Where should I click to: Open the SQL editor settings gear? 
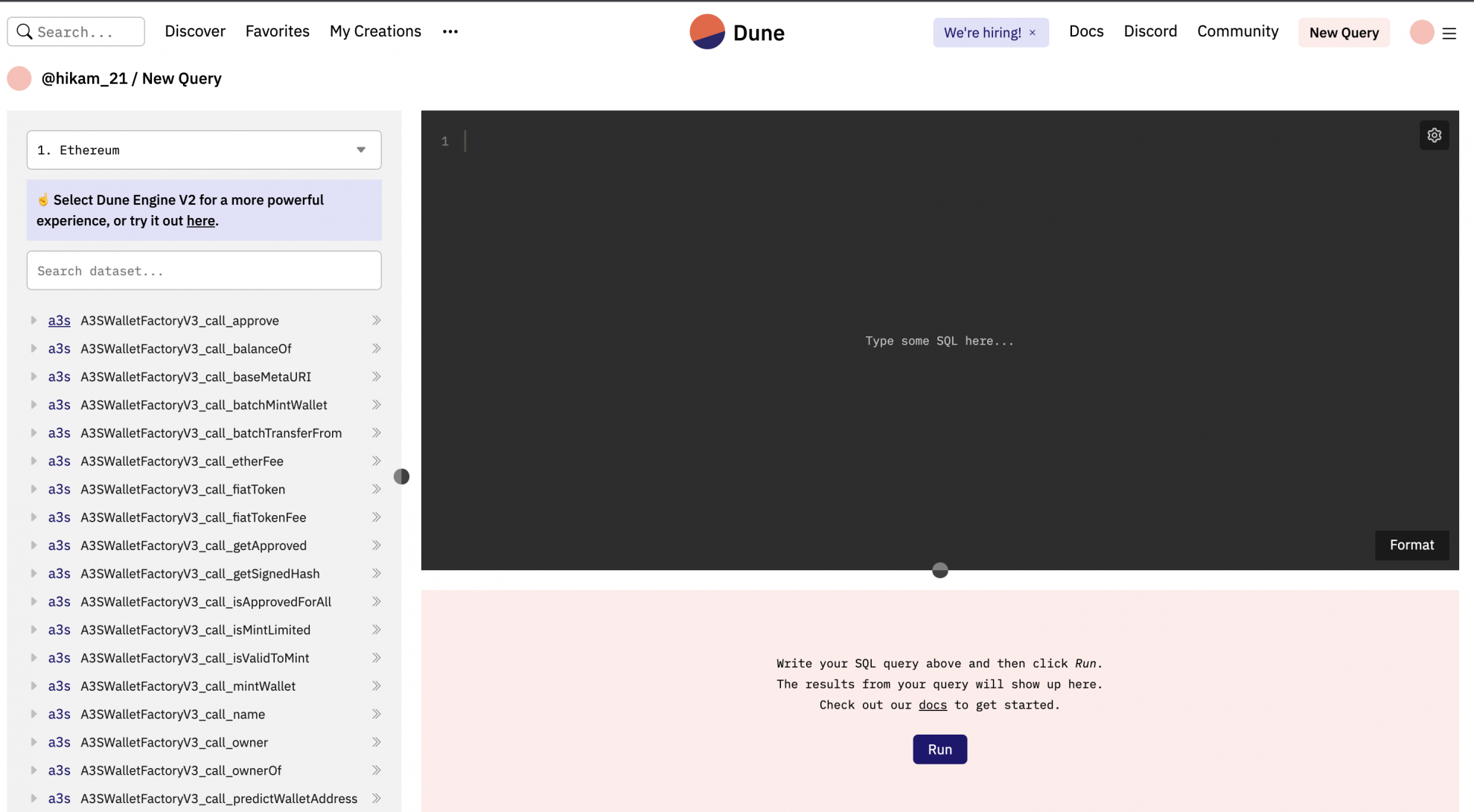coord(1435,135)
